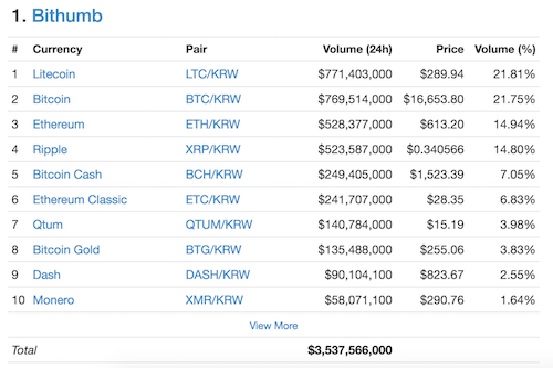Image resolution: width=553 pixels, height=368 pixels.
Task: Open the Bitcoin Cash currency link
Action: click(67, 174)
